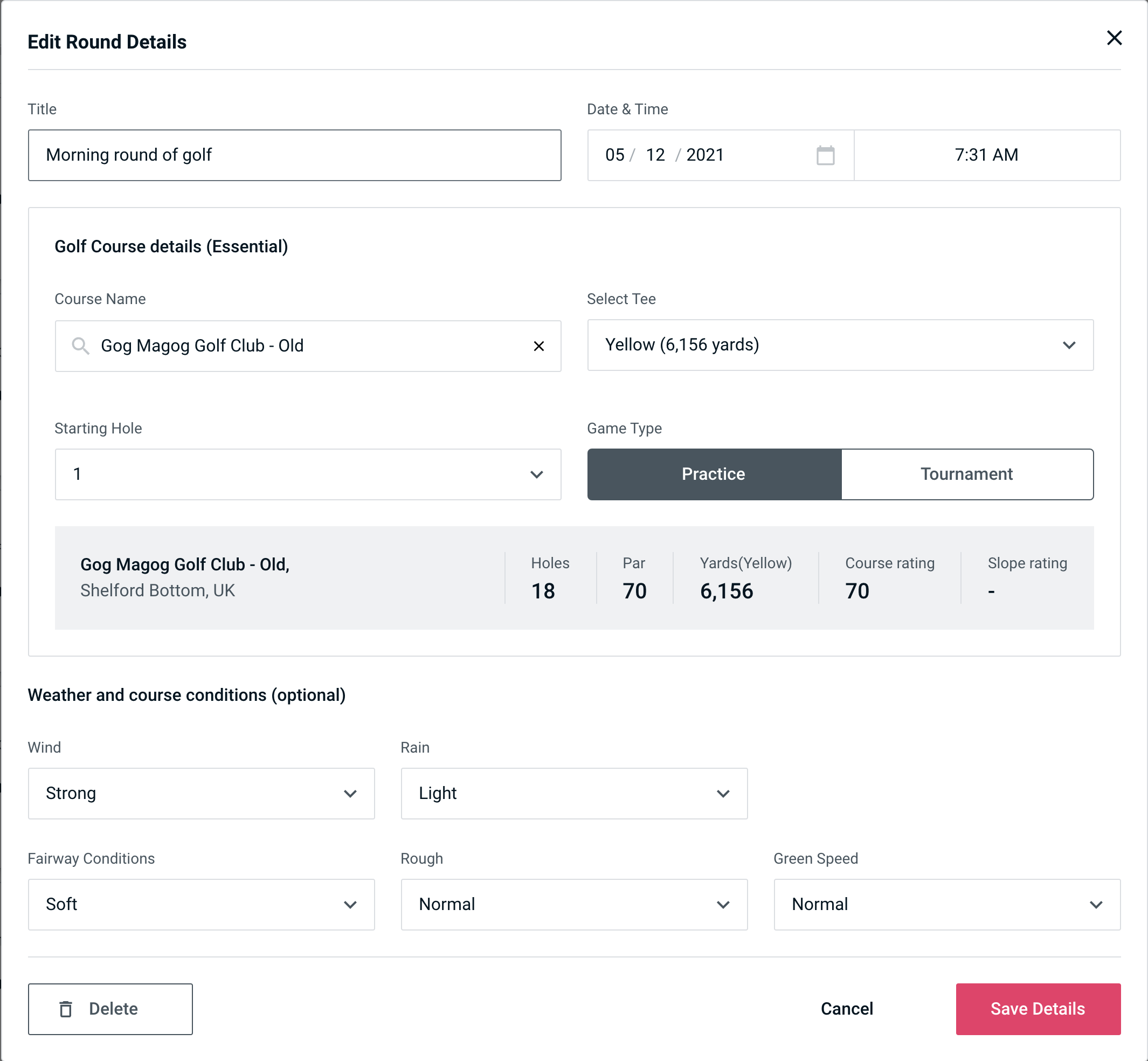Click the delete/trash icon button

pyautogui.click(x=67, y=1009)
